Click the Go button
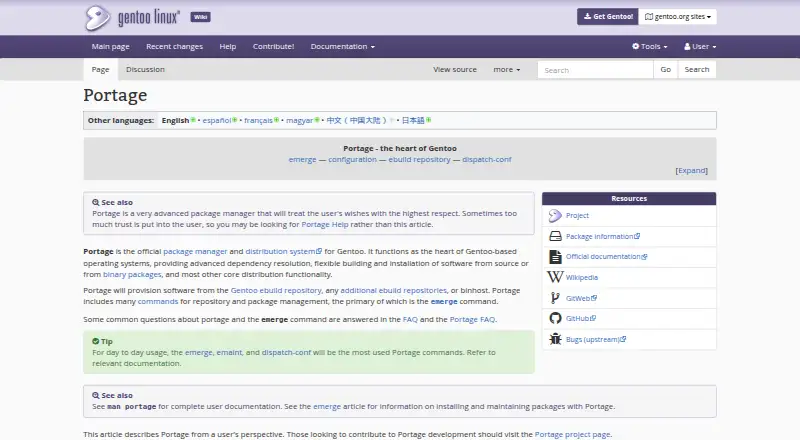This screenshot has width=800, height=440. [665, 69]
